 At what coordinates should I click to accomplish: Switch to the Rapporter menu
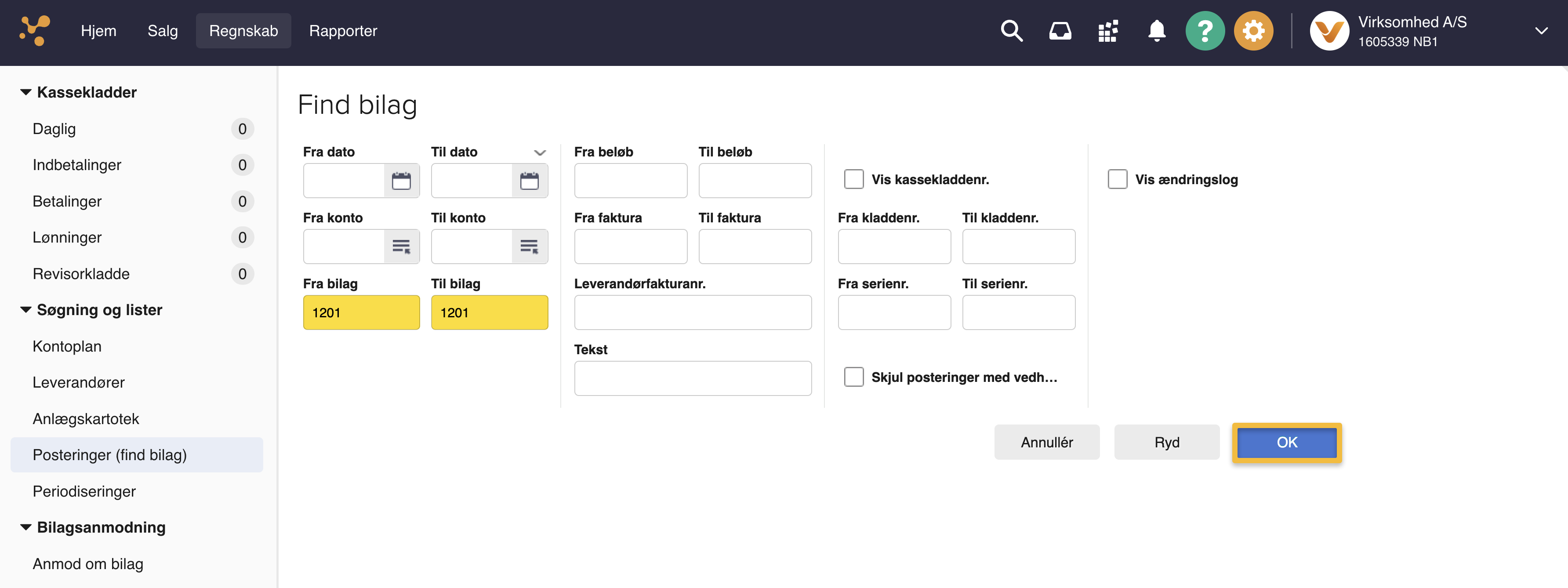(x=343, y=30)
